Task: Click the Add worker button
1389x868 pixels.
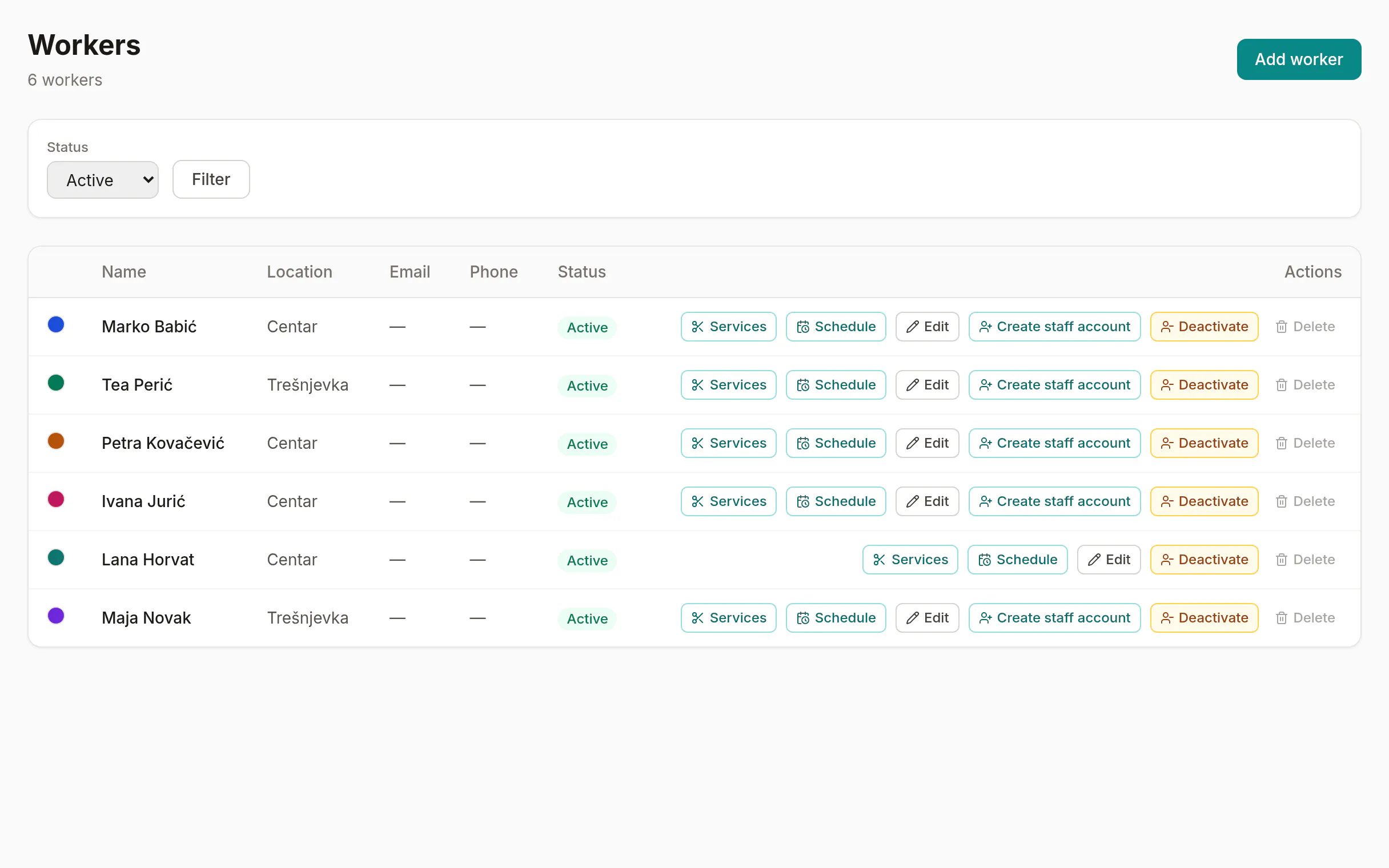Action: click(1298, 59)
